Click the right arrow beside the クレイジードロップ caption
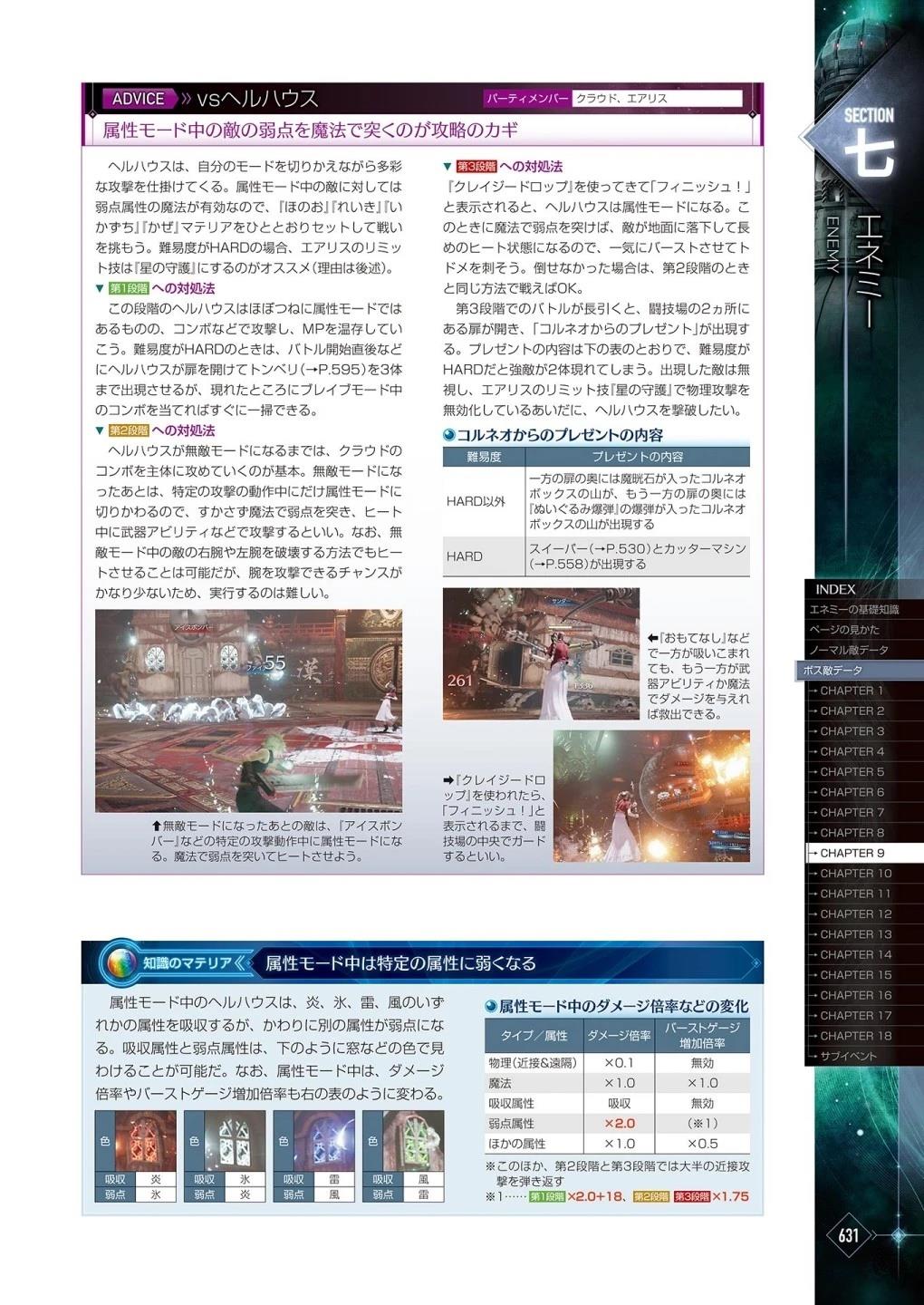 tap(448, 780)
